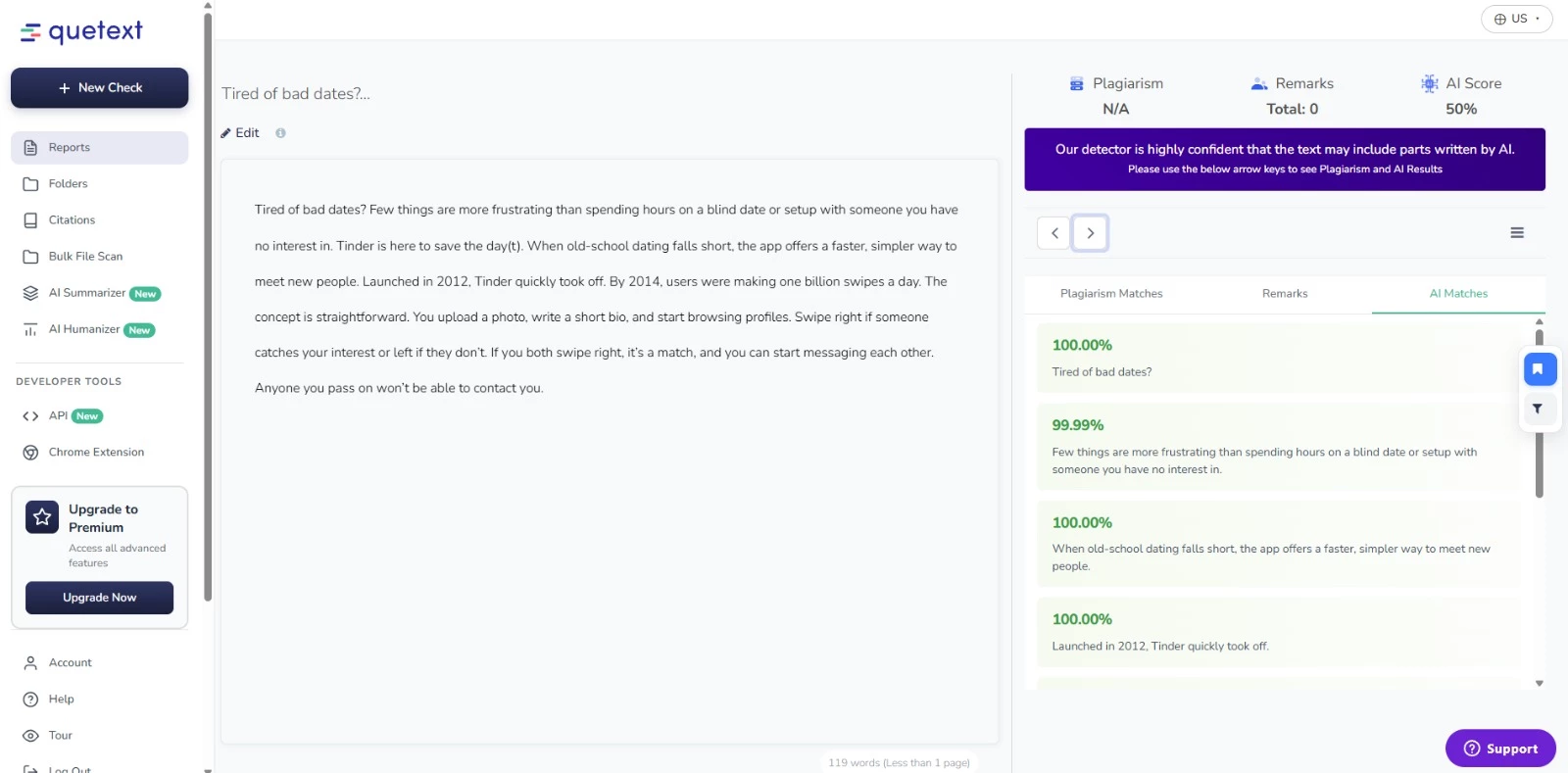Click the Remarks people icon
The image size is (1568, 773).
click(x=1259, y=84)
